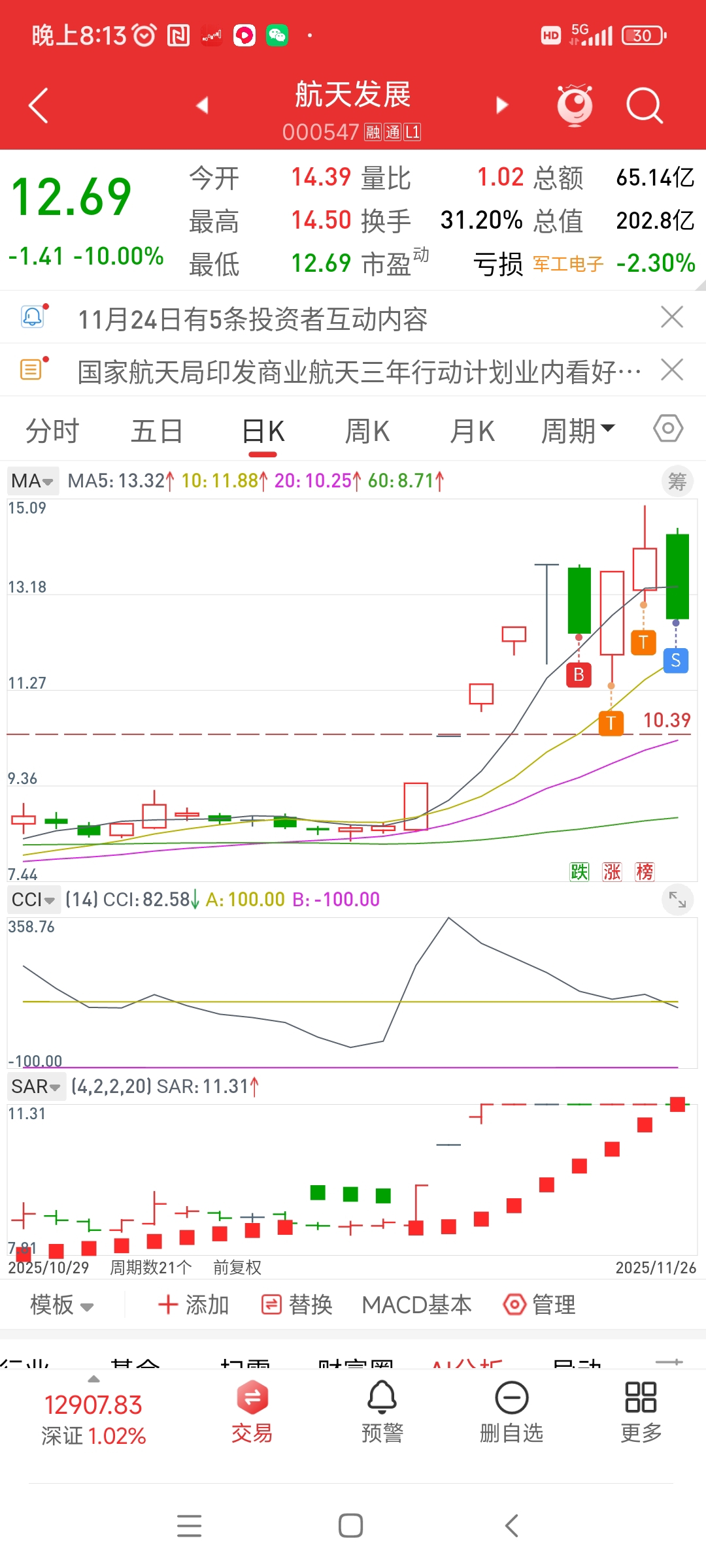Tap the lower orange T marker
This screenshot has width=706, height=1568.
(x=611, y=723)
